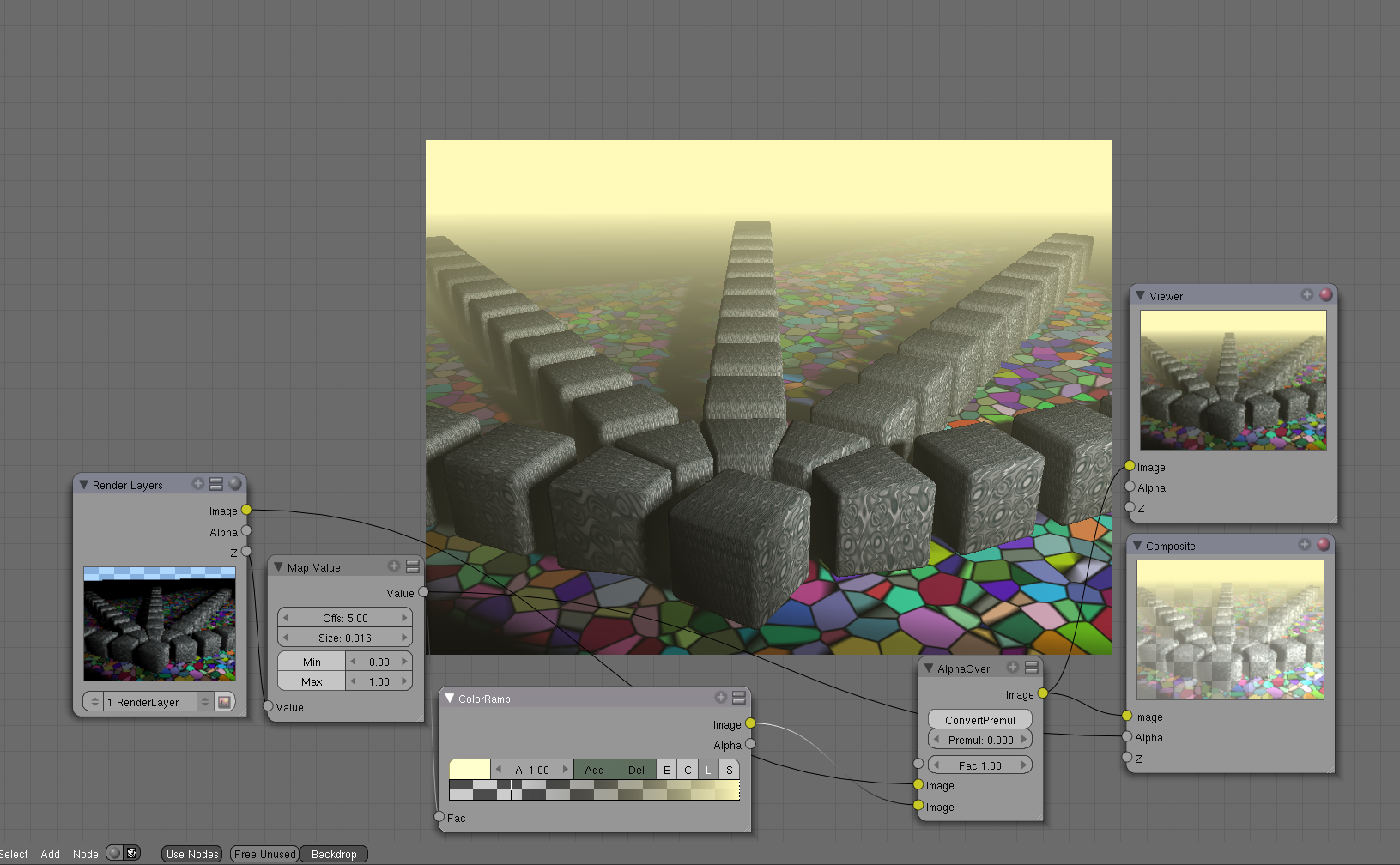This screenshot has width=1400, height=865.
Task: Click the Alpha input socket on Composite node
Action: click(x=1127, y=736)
